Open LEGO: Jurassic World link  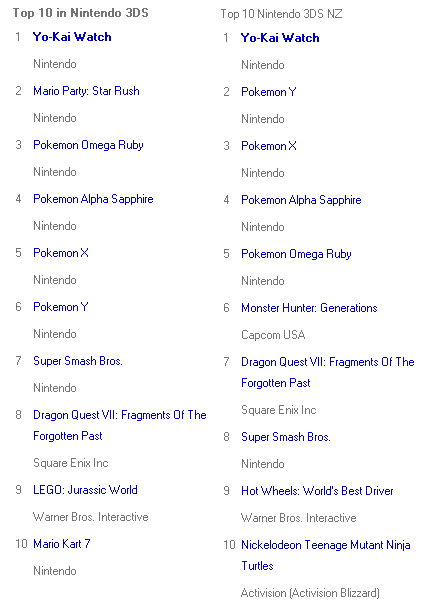tap(85, 490)
